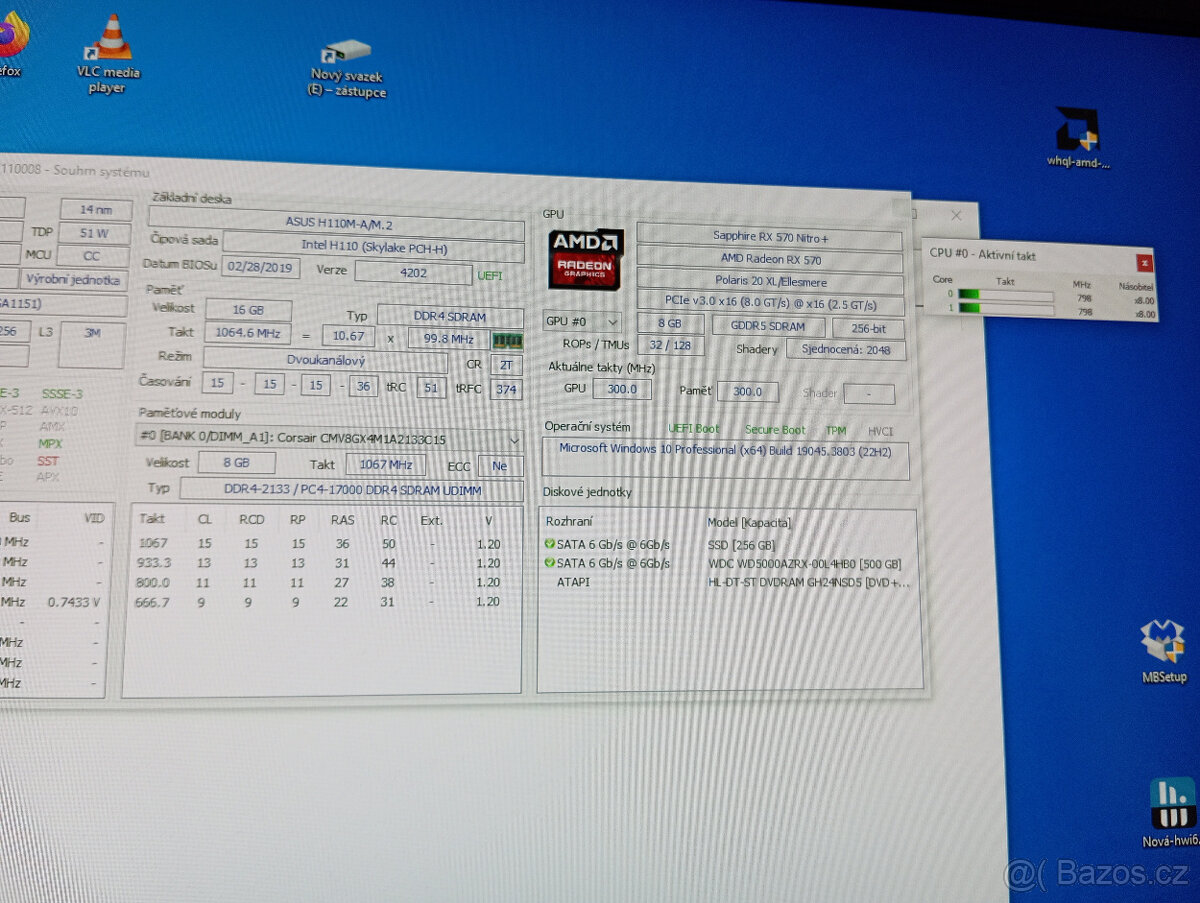Viewport: 1200px width, 903px height.
Task: Click the AMD Radeon Graphics logo
Action: click(586, 259)
